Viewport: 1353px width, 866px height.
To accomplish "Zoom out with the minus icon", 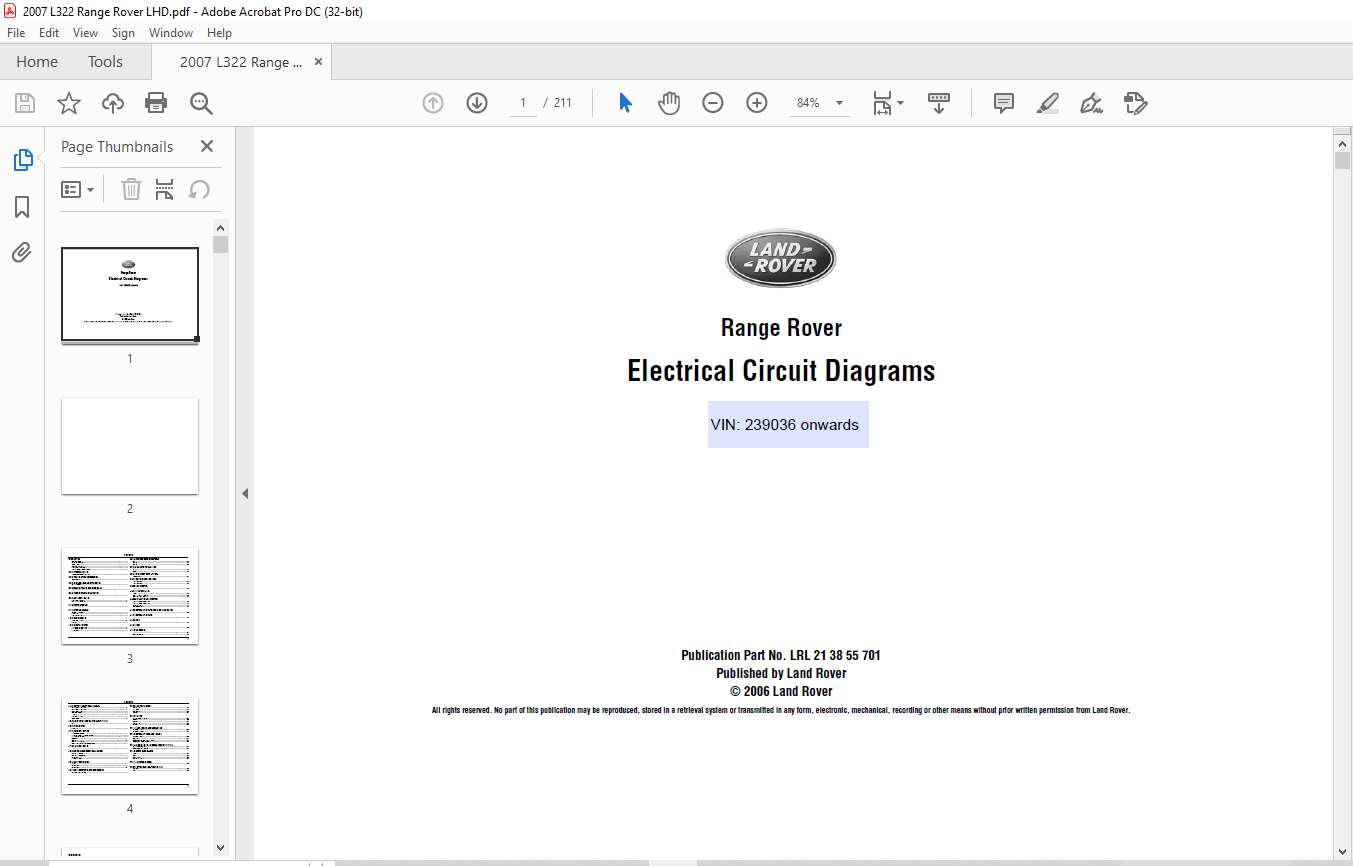I will click(x=713, y=103).
